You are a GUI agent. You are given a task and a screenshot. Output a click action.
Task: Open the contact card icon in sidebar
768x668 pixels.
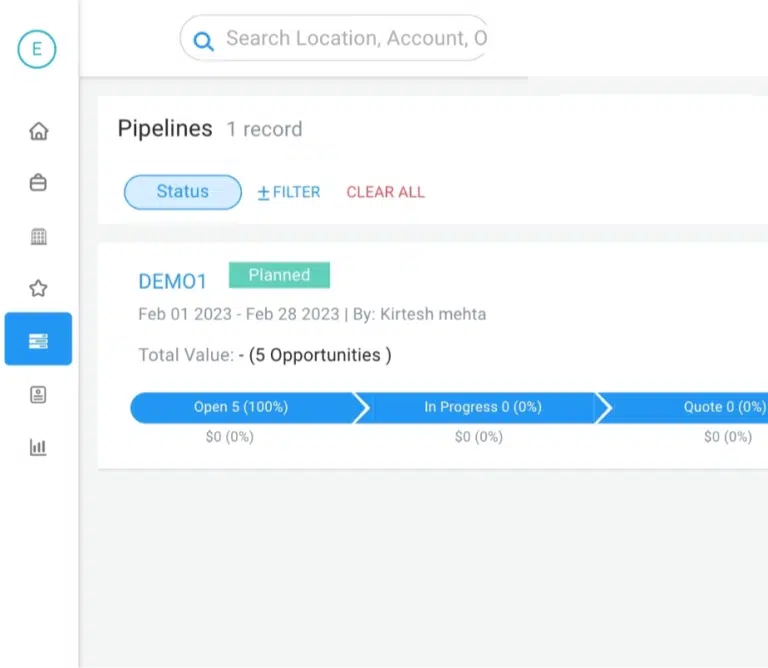click(x=38, y=394)
